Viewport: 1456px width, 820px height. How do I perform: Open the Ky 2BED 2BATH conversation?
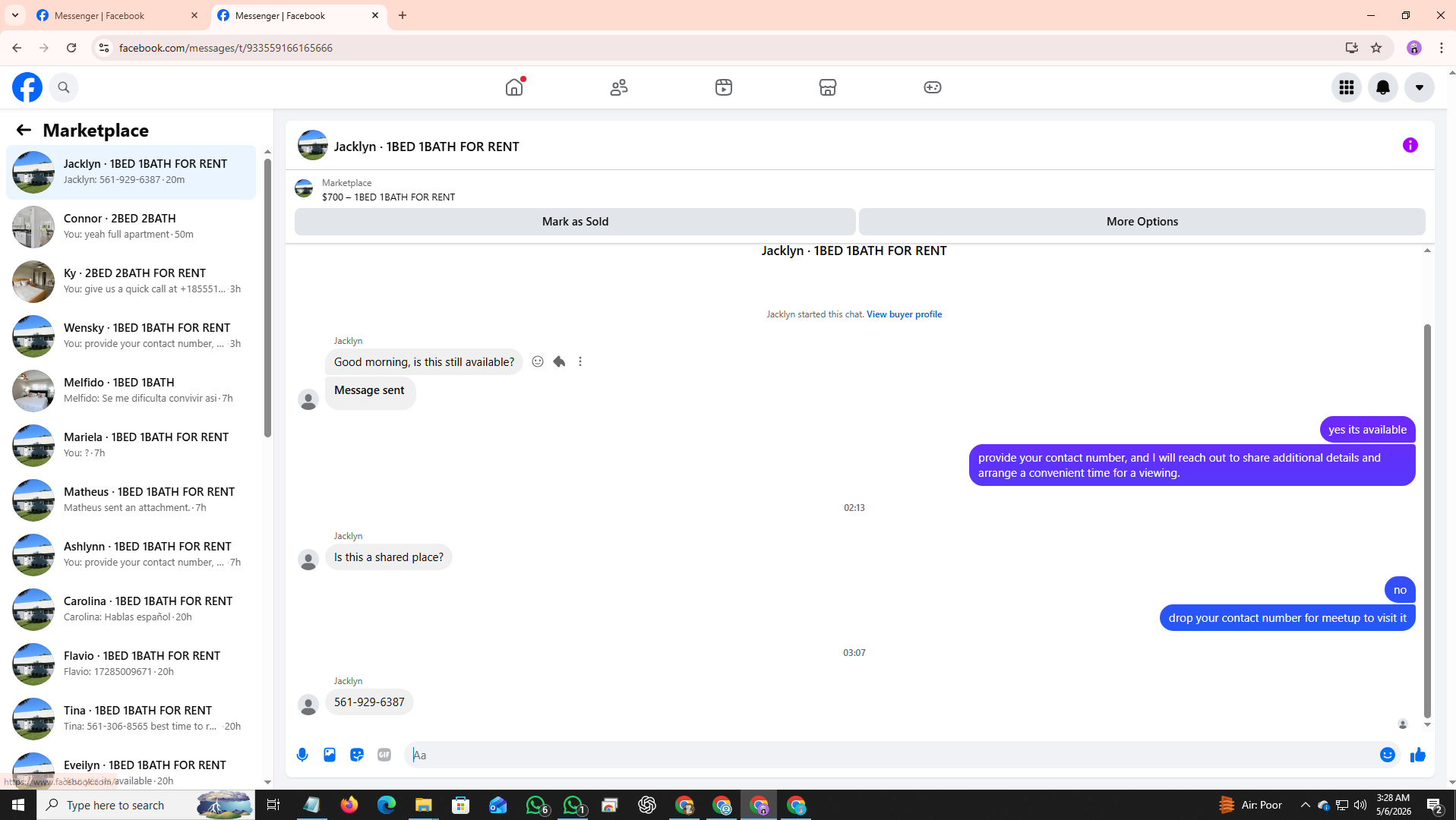pos(131,282)
